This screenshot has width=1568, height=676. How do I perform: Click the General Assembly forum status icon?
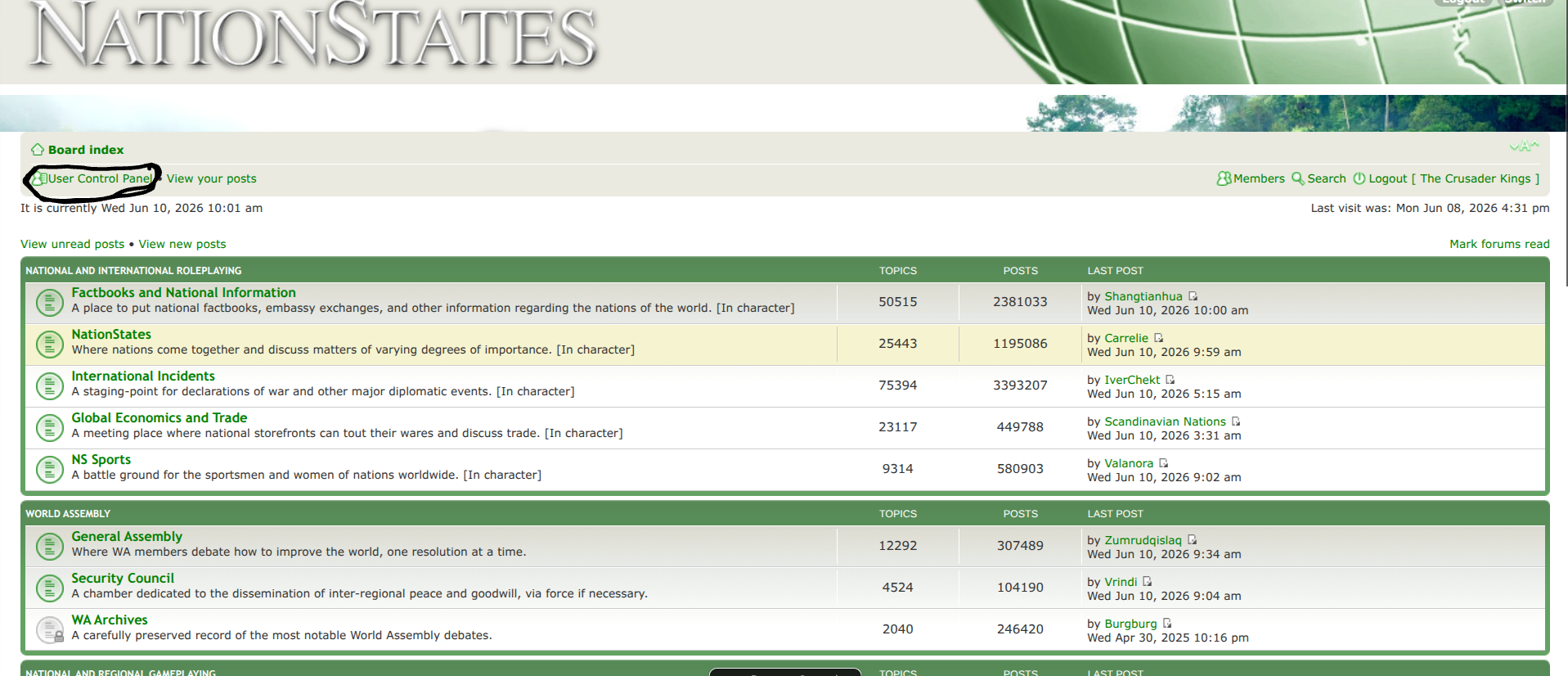click(x=50, y=546)
